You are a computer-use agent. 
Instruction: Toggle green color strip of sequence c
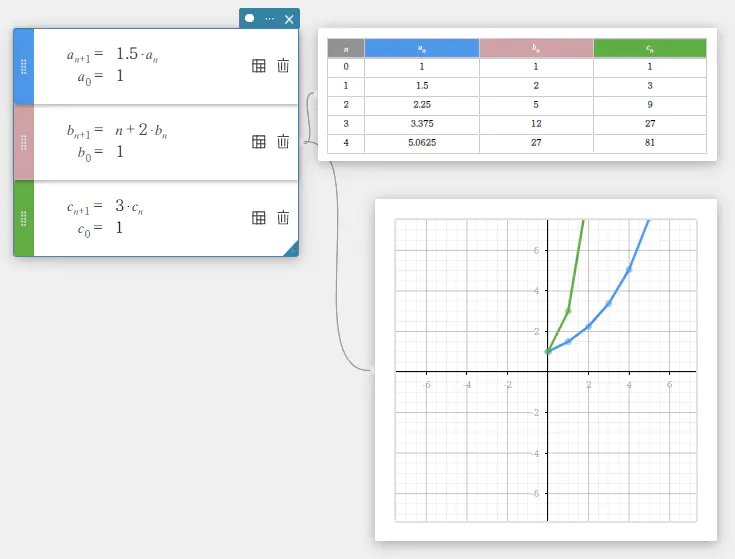24,218
